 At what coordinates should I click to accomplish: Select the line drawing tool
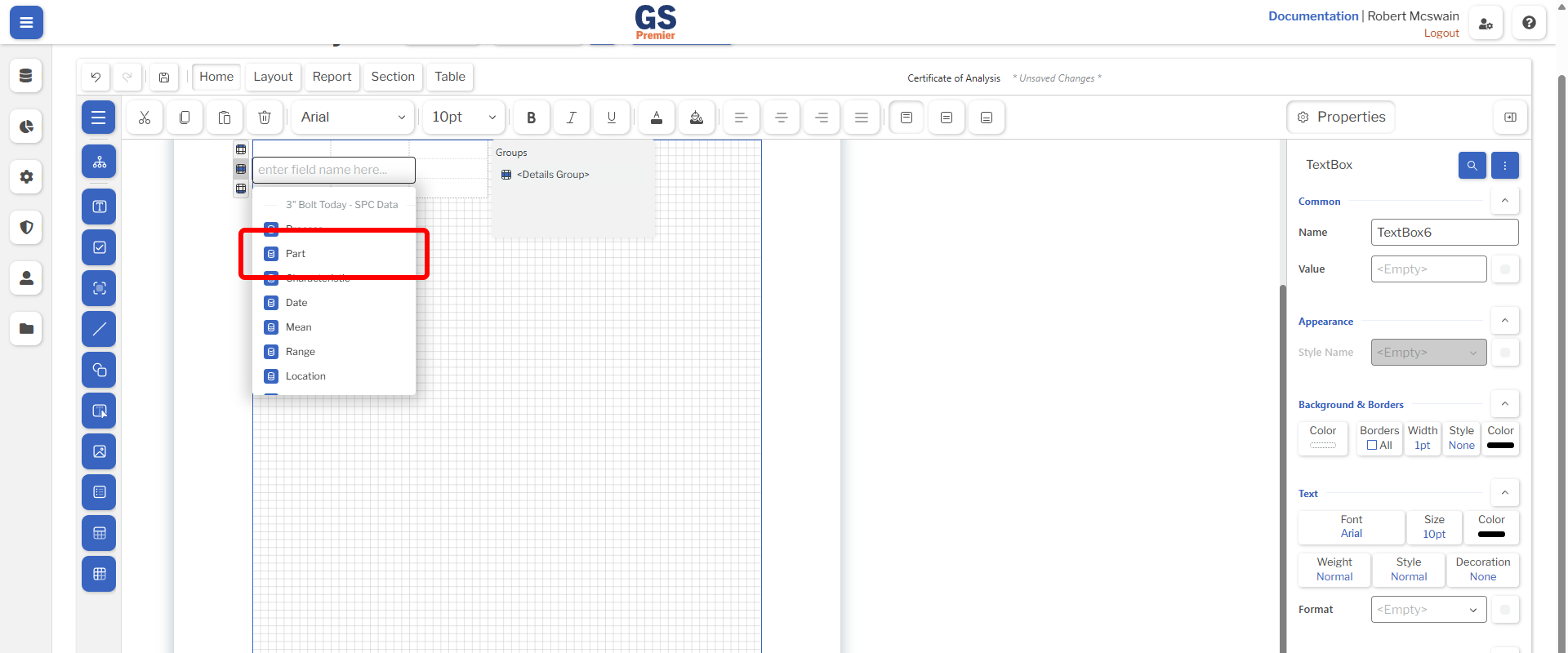click(x=99, y=329)
